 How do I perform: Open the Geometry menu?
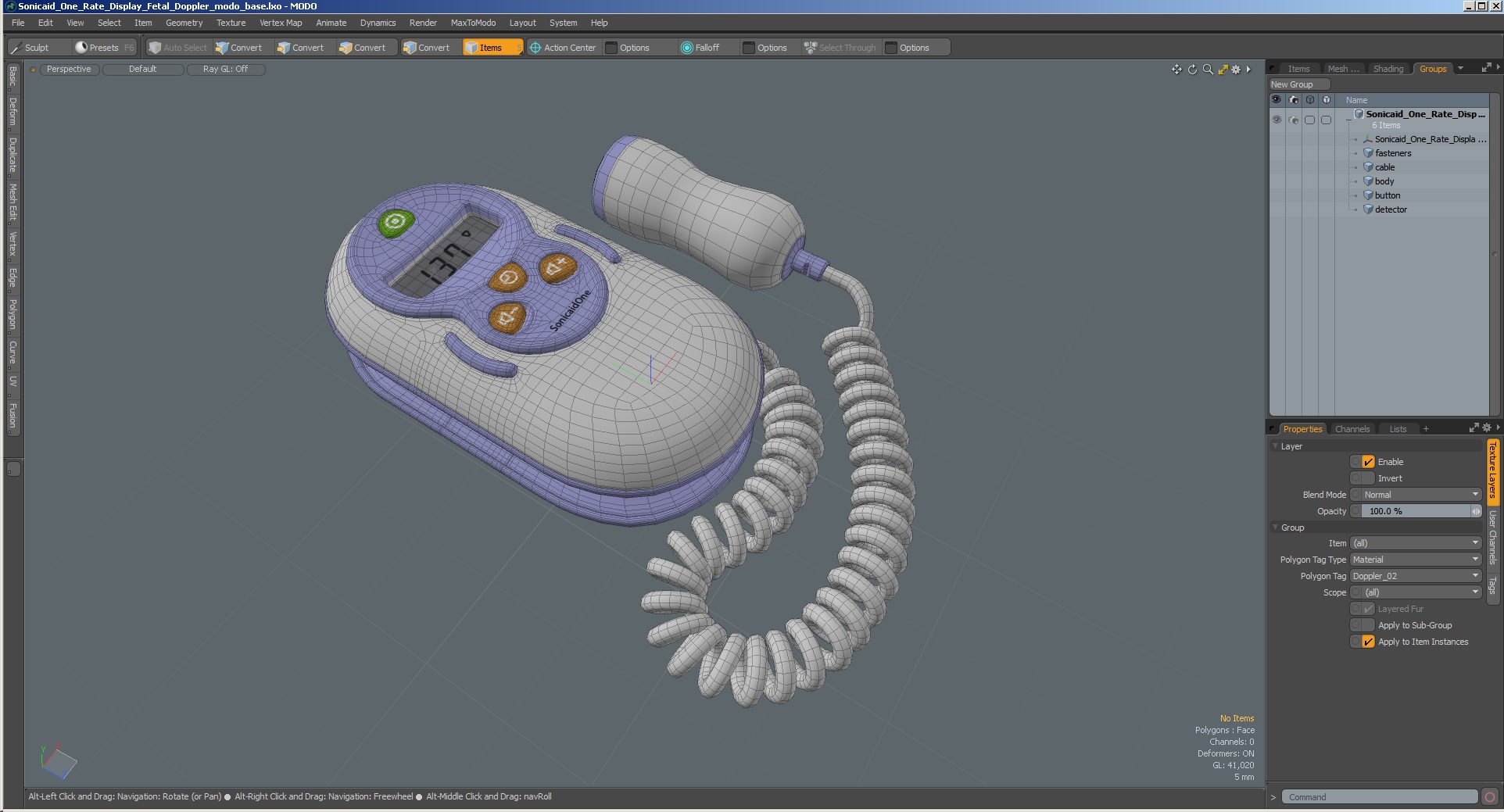(184, 23)
